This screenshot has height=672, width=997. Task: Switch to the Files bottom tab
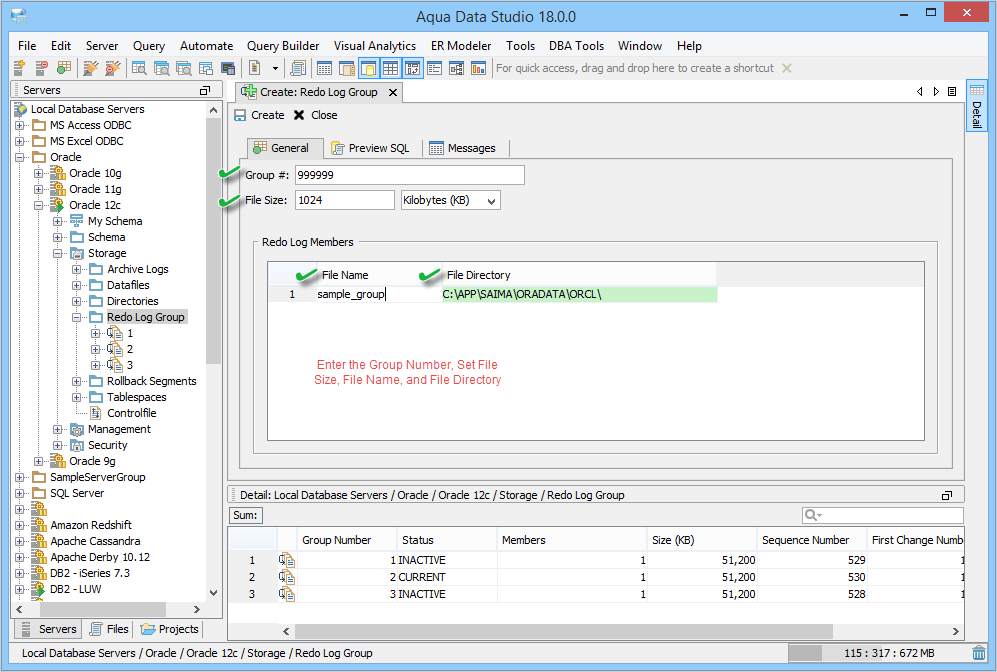click(109, 629)
